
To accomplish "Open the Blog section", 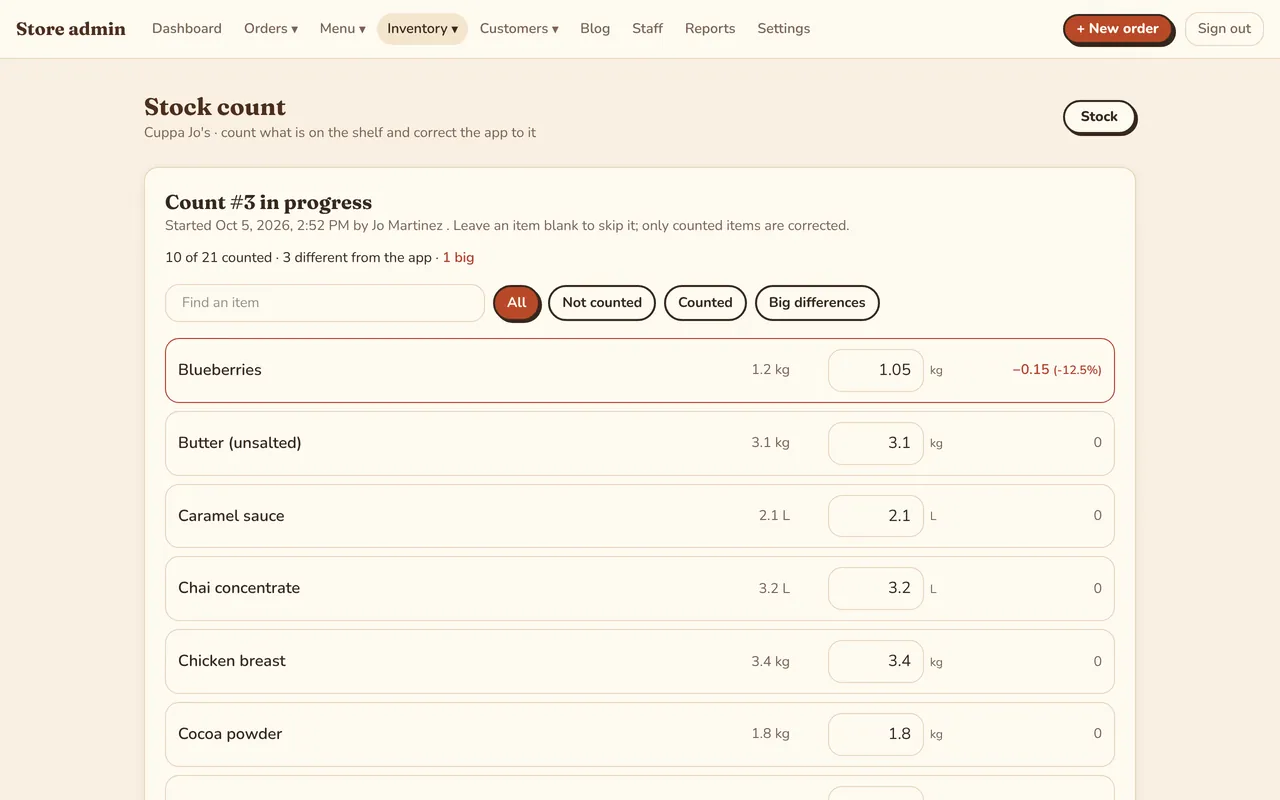I will [x=595, y=29].
